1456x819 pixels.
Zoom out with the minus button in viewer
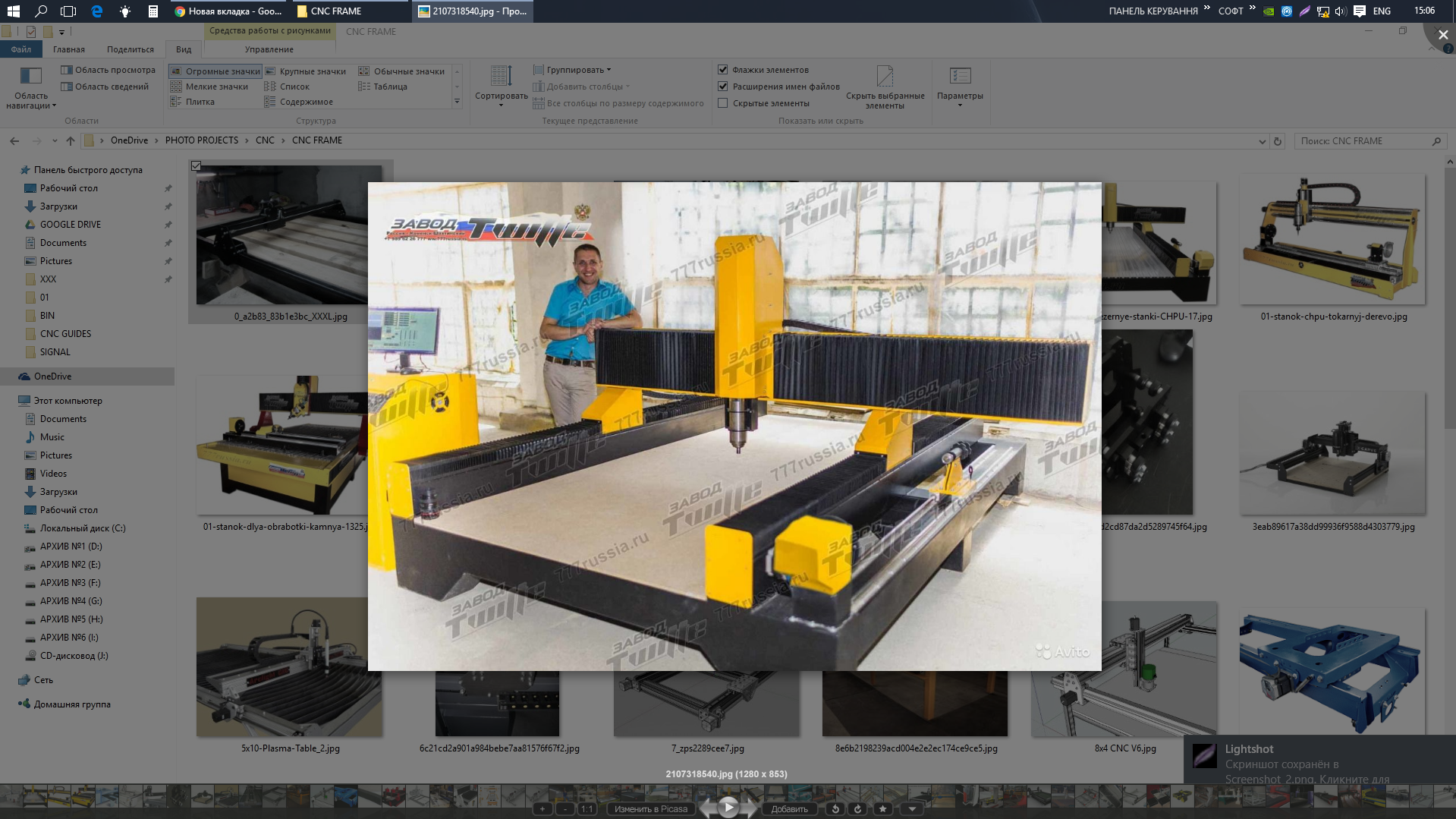[x=565, y=809]
